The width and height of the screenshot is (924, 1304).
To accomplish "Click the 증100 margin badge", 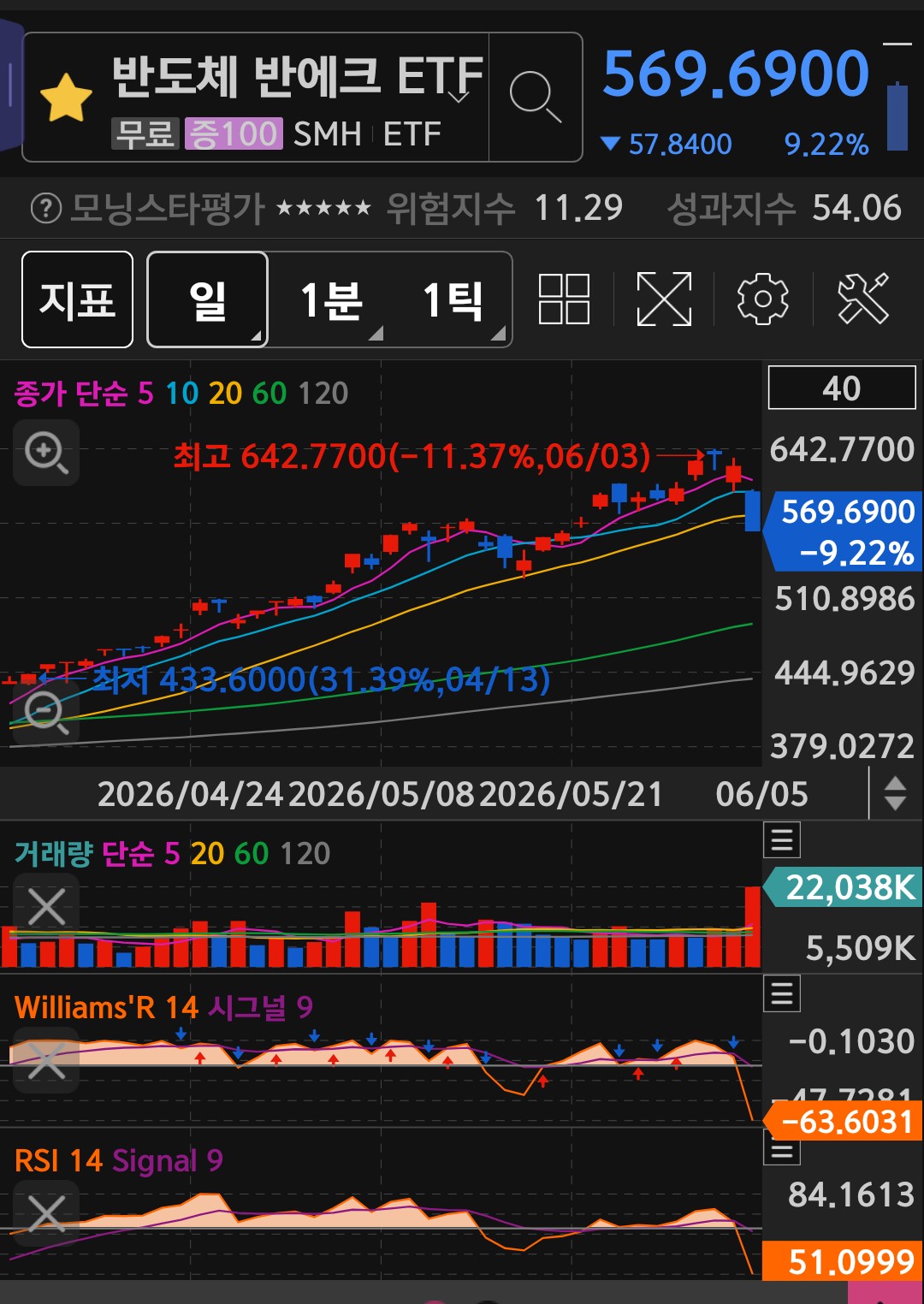I will pos(234,133).
